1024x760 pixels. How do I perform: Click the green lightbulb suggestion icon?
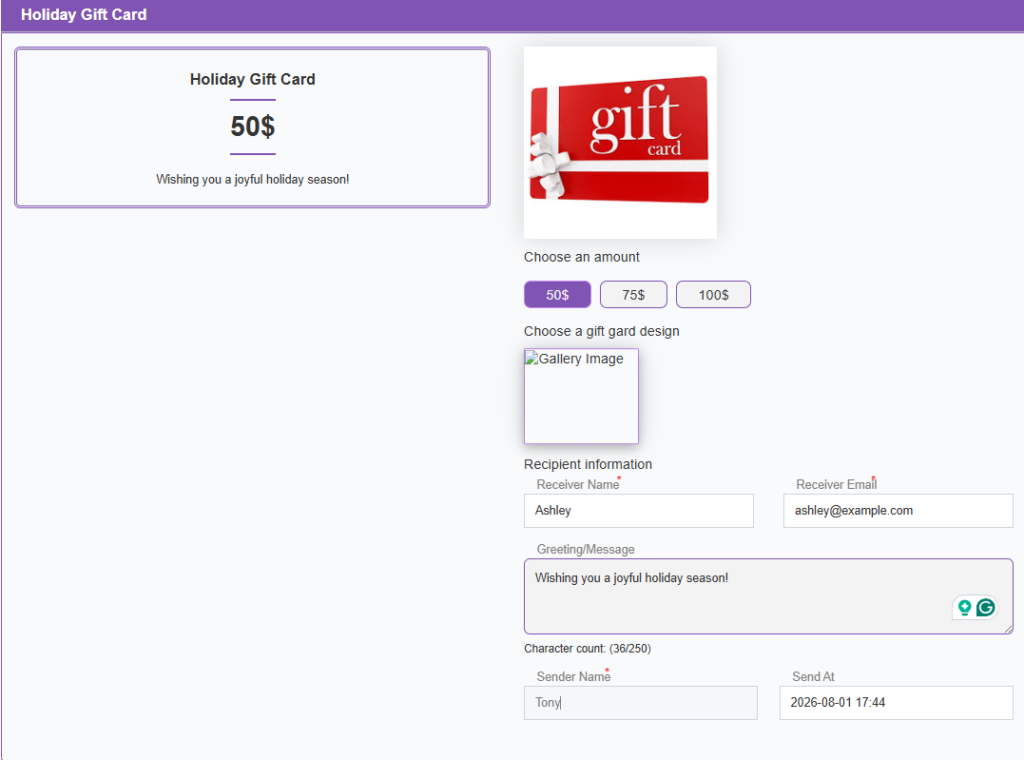(x=965, y=608)
